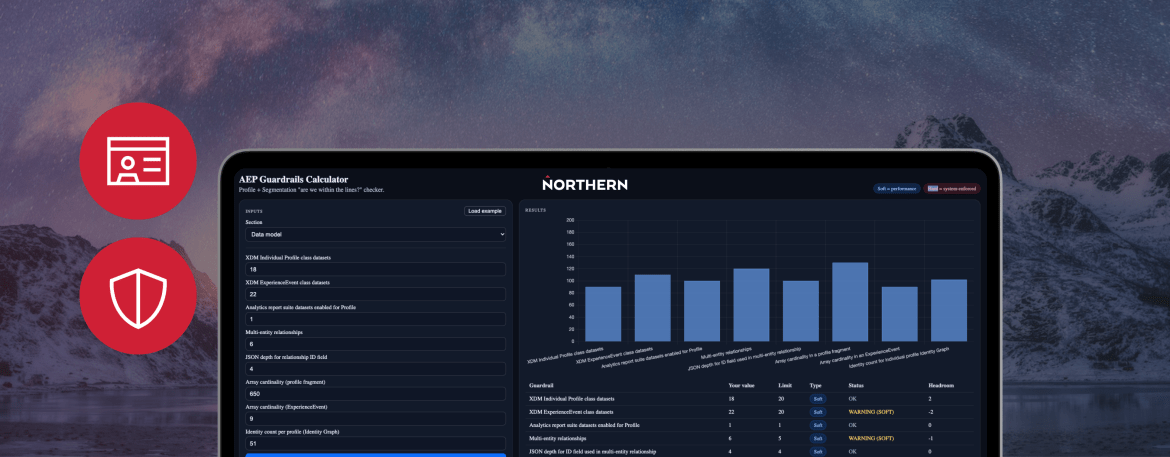Click the 'Guardrail' table column header
This screenshot has height=457, width=1170.
tap(541, 385)
